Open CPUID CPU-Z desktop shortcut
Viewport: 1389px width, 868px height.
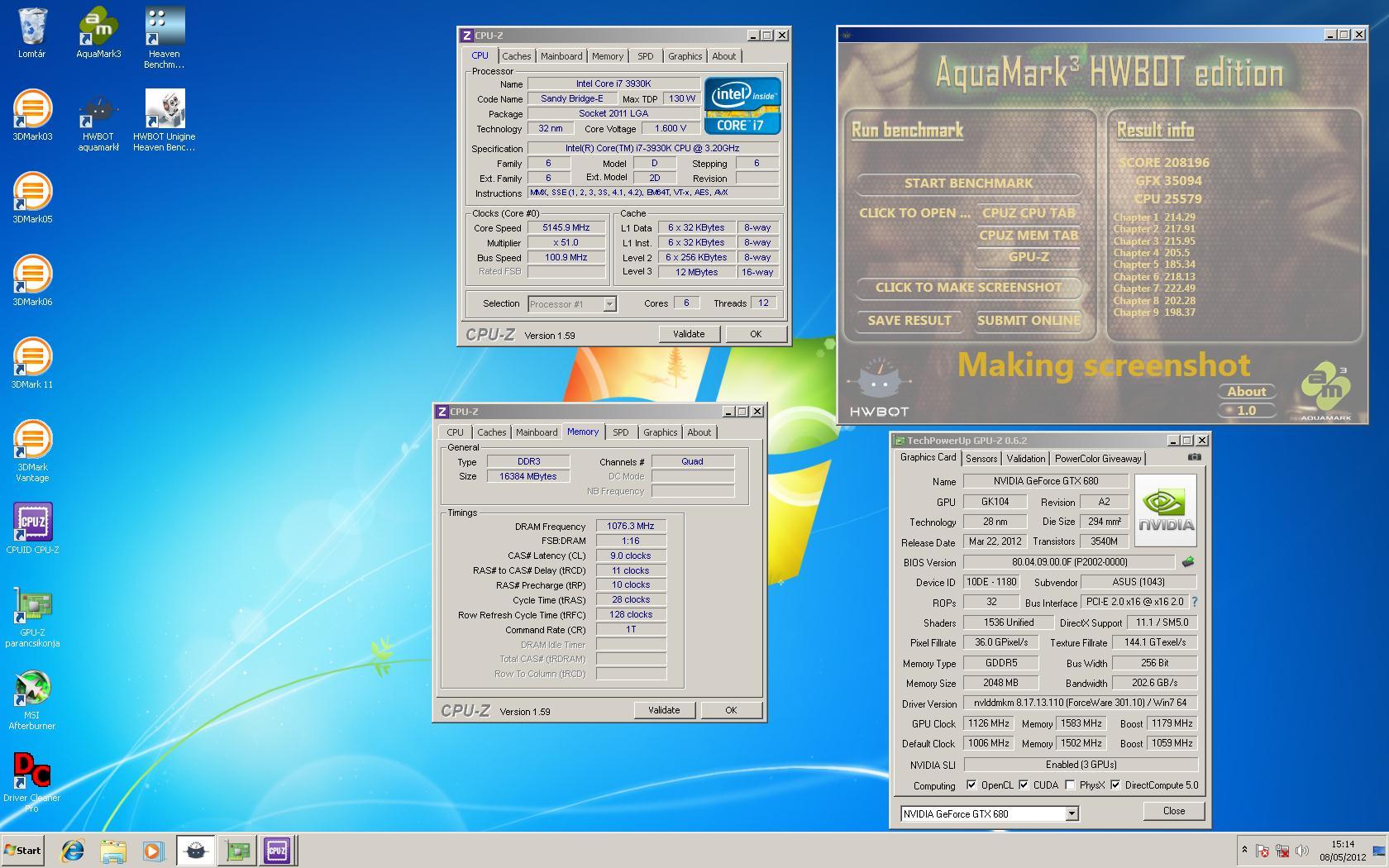(x=31, y=529)
